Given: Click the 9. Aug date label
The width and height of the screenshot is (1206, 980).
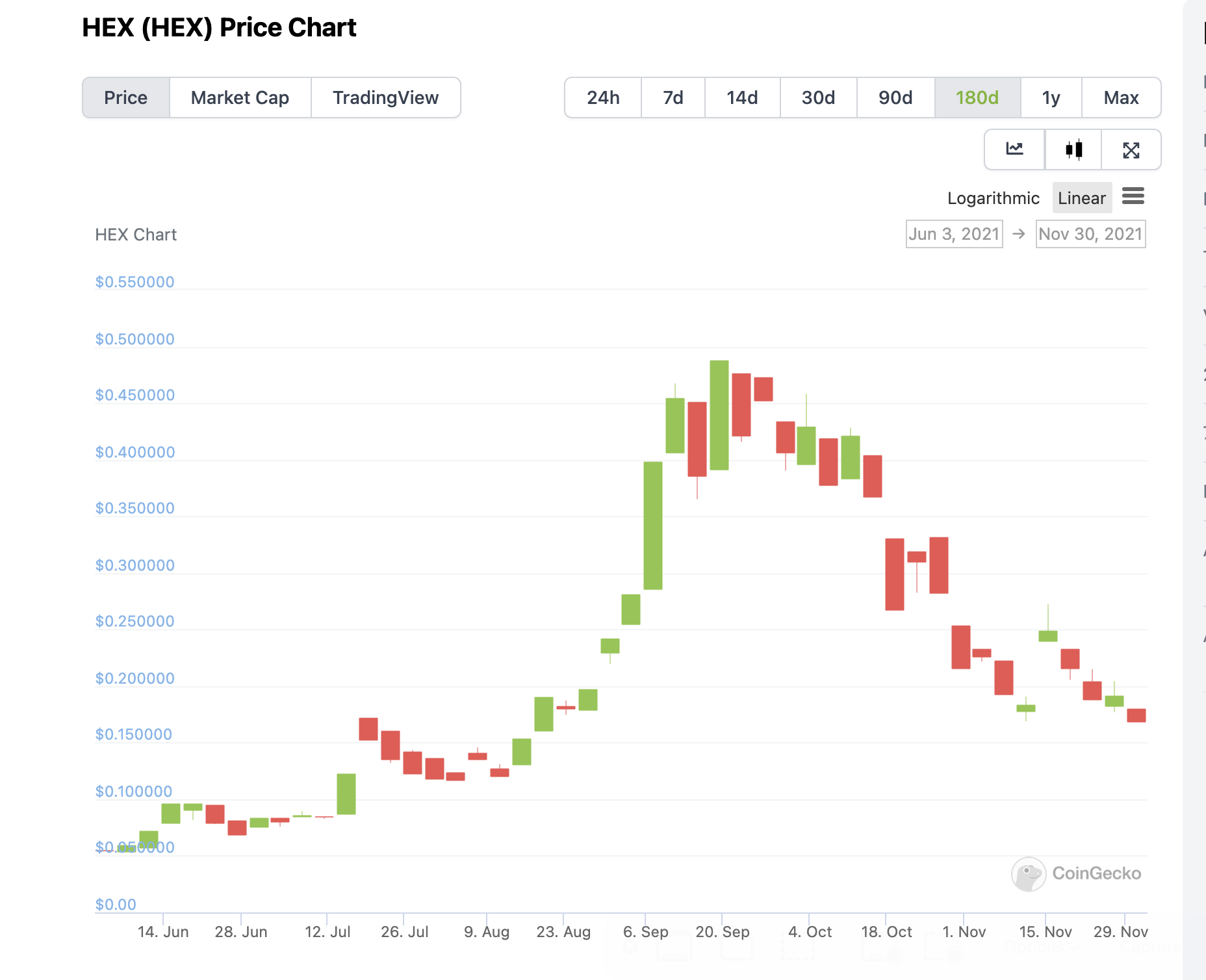Looking at the screenshot, I should coord(487,932).
